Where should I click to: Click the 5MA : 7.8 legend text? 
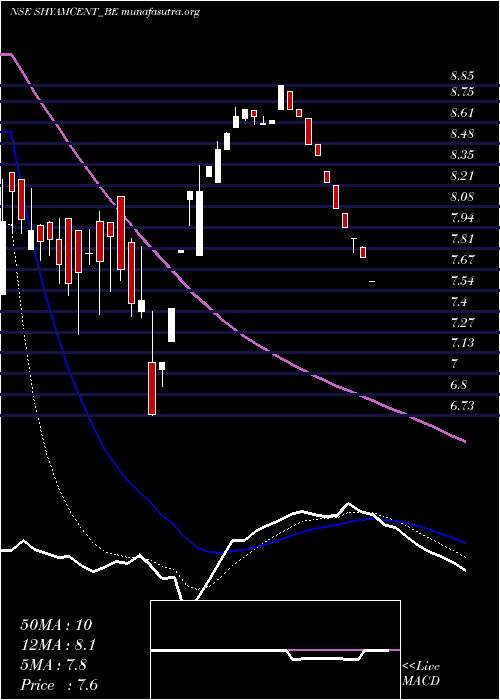[x=54, y=665]
